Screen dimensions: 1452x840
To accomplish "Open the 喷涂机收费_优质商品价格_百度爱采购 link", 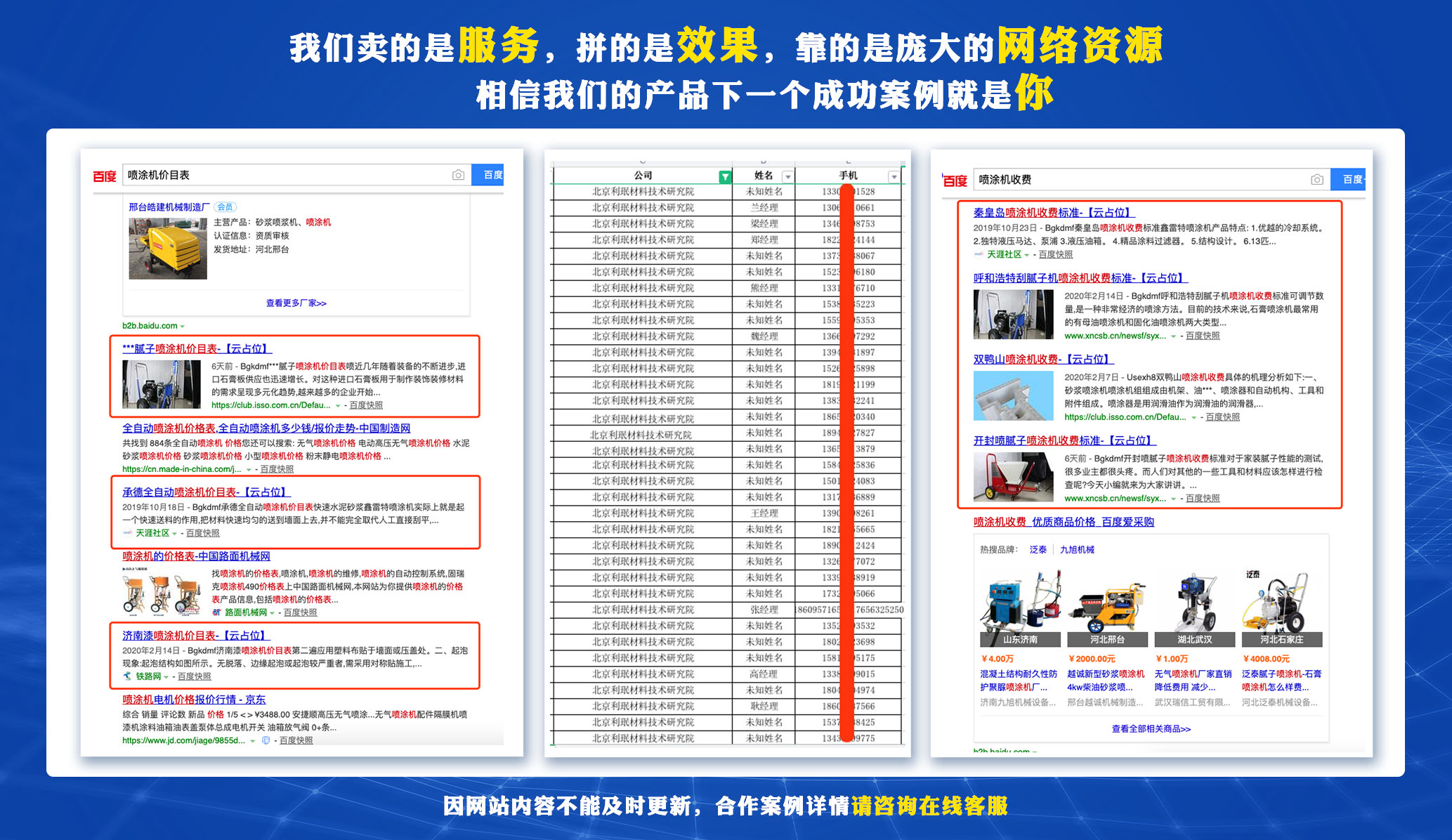I will 1064,521.
